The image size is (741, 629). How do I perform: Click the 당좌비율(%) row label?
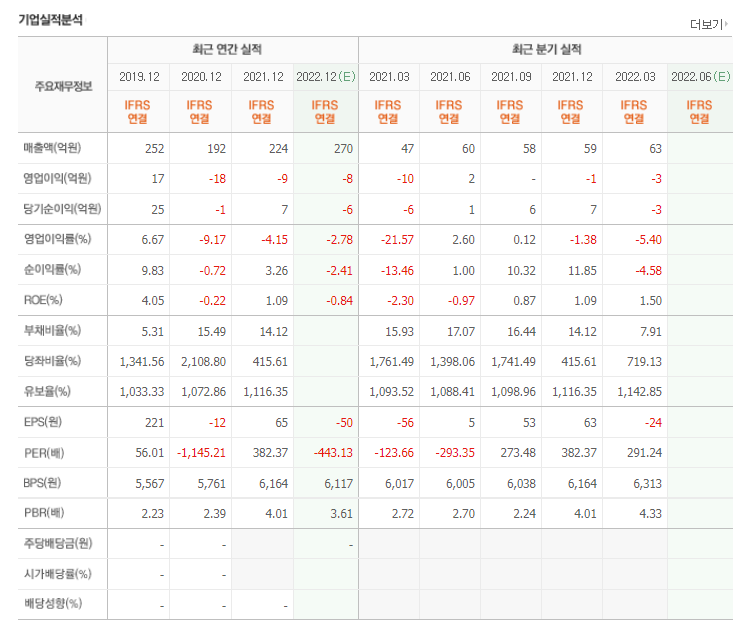52,361
